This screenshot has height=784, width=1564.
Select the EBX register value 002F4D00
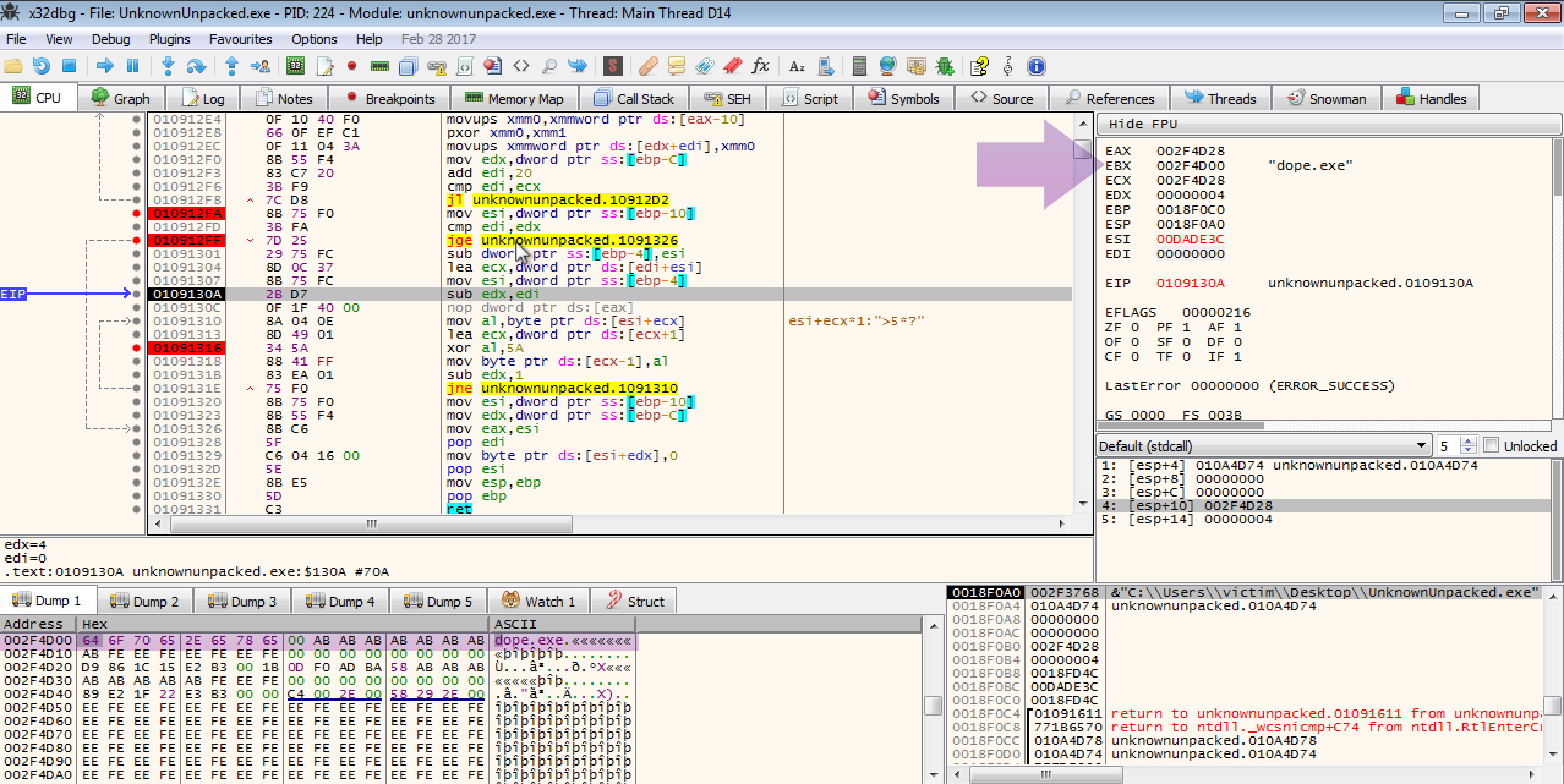coord(1190,166)
